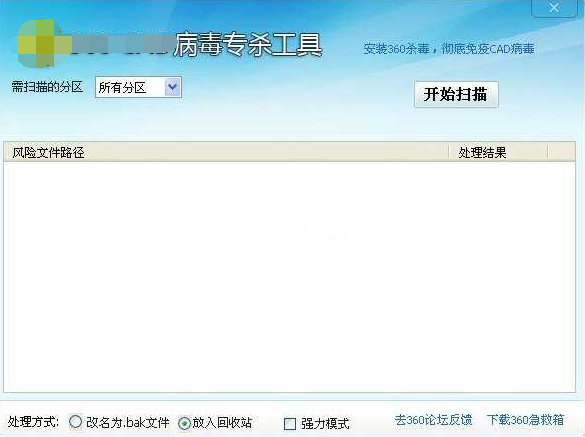Choose the 放入回收站 radio option
This screenshot has width=585, height=437.
[184, 423]
